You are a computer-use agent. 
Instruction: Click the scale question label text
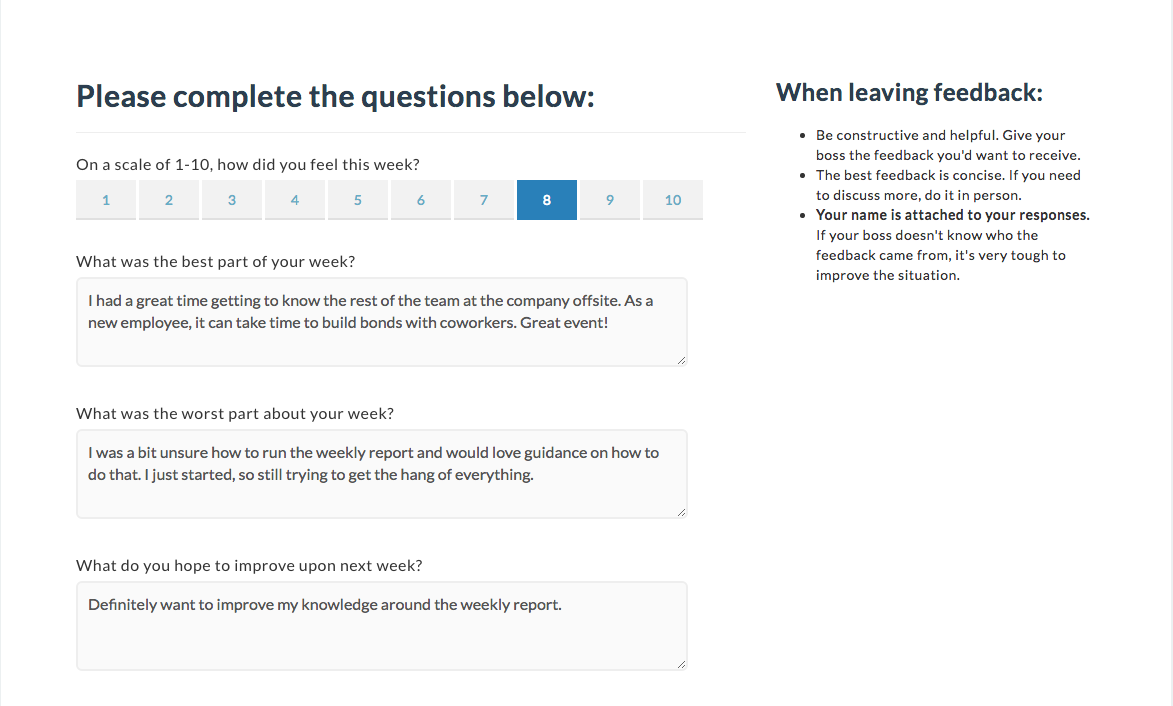[247, 164]
